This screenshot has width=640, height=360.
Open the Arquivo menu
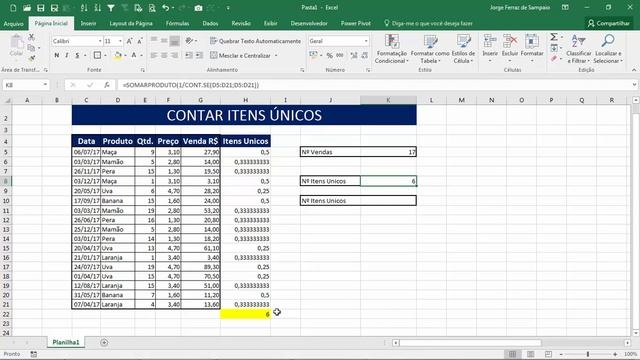pos(13,24)
